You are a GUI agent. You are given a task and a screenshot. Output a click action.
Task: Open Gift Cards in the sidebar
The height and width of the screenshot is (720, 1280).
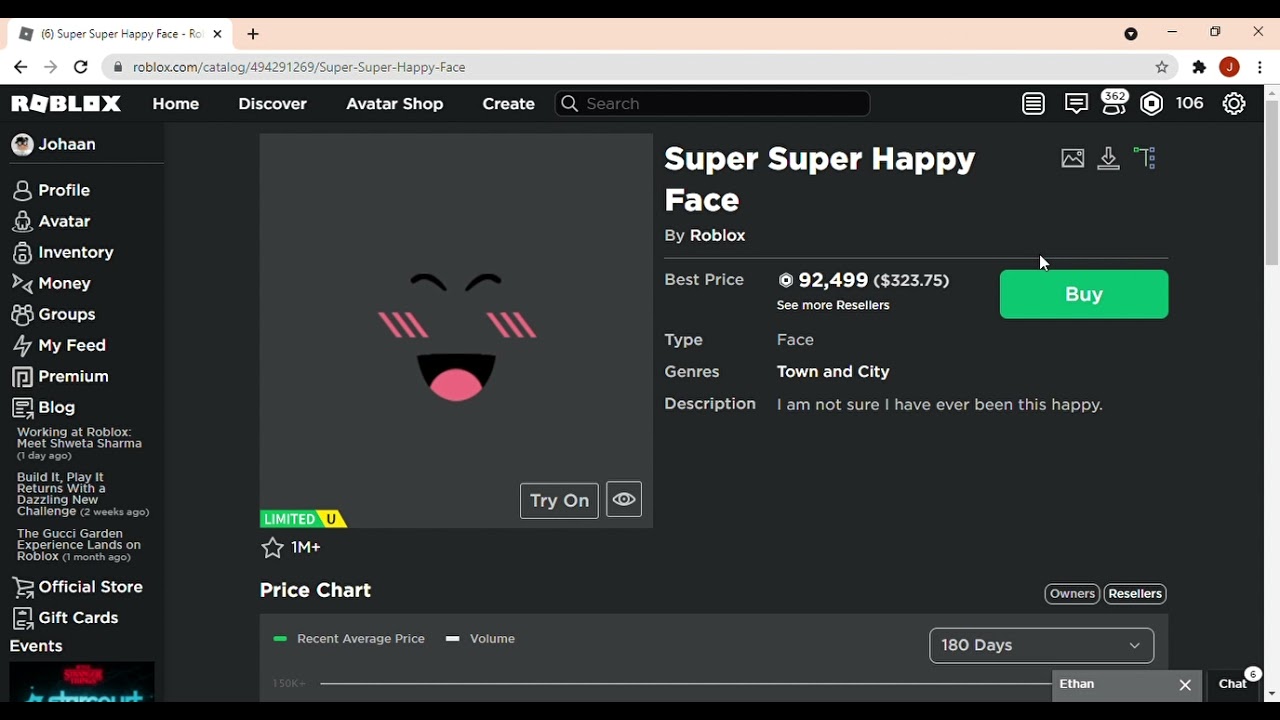[66, 618]
